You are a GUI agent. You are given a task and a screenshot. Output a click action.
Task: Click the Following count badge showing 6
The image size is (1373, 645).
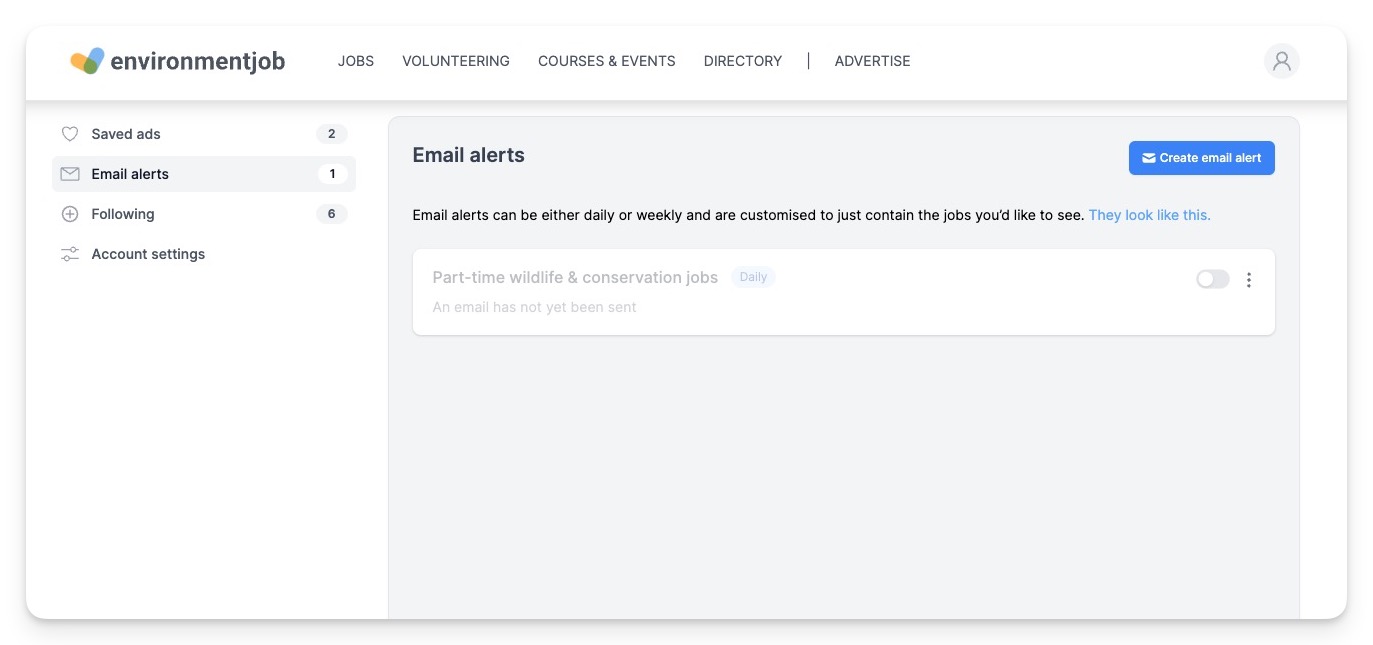(332, 214)
